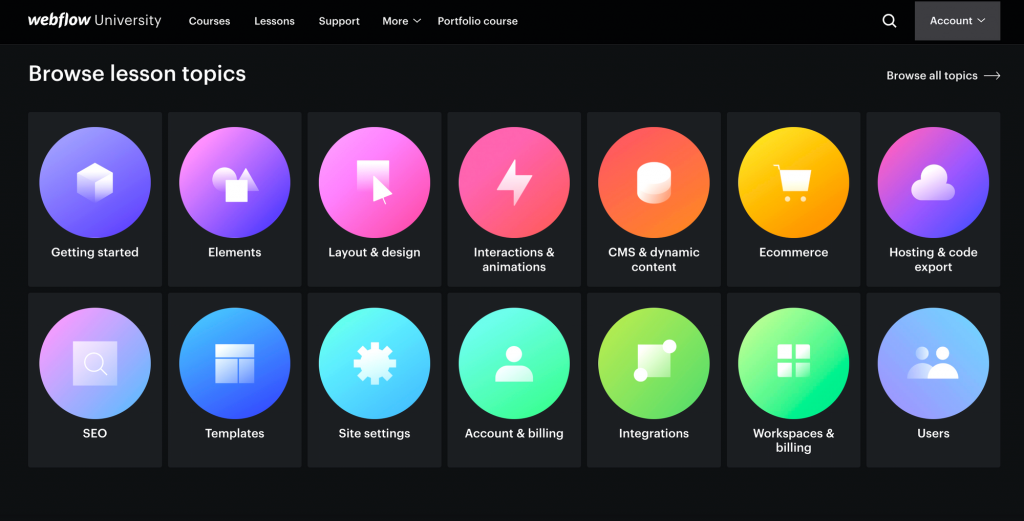Open the Layout & design cursor icon

[374, 182]
